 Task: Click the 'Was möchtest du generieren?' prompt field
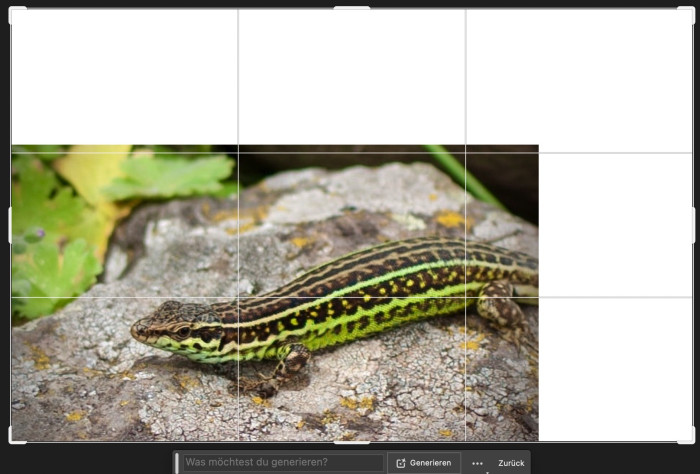coord(283,463)
